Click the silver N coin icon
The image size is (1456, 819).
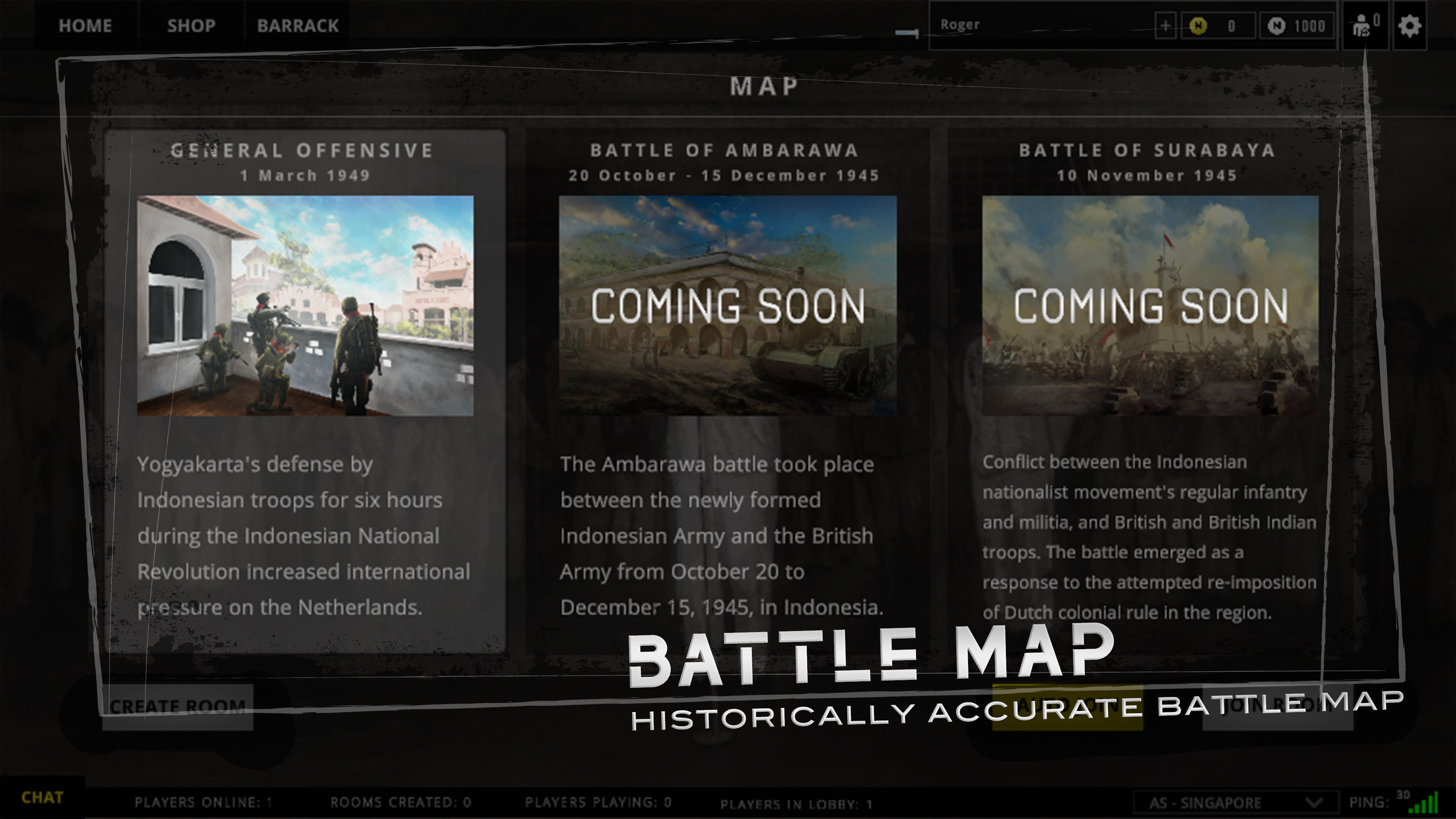coord(1276,26)
